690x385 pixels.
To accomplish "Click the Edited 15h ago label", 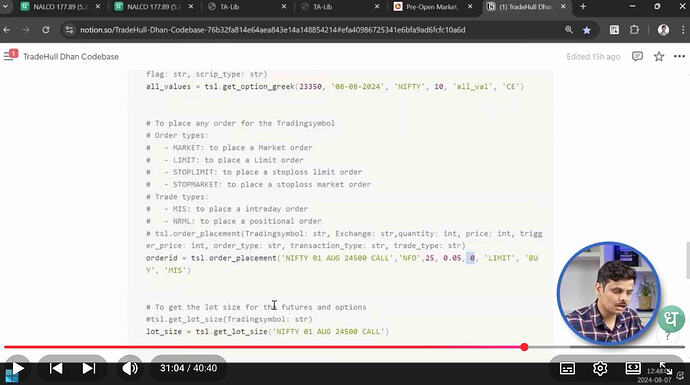I will coord(593,56).
